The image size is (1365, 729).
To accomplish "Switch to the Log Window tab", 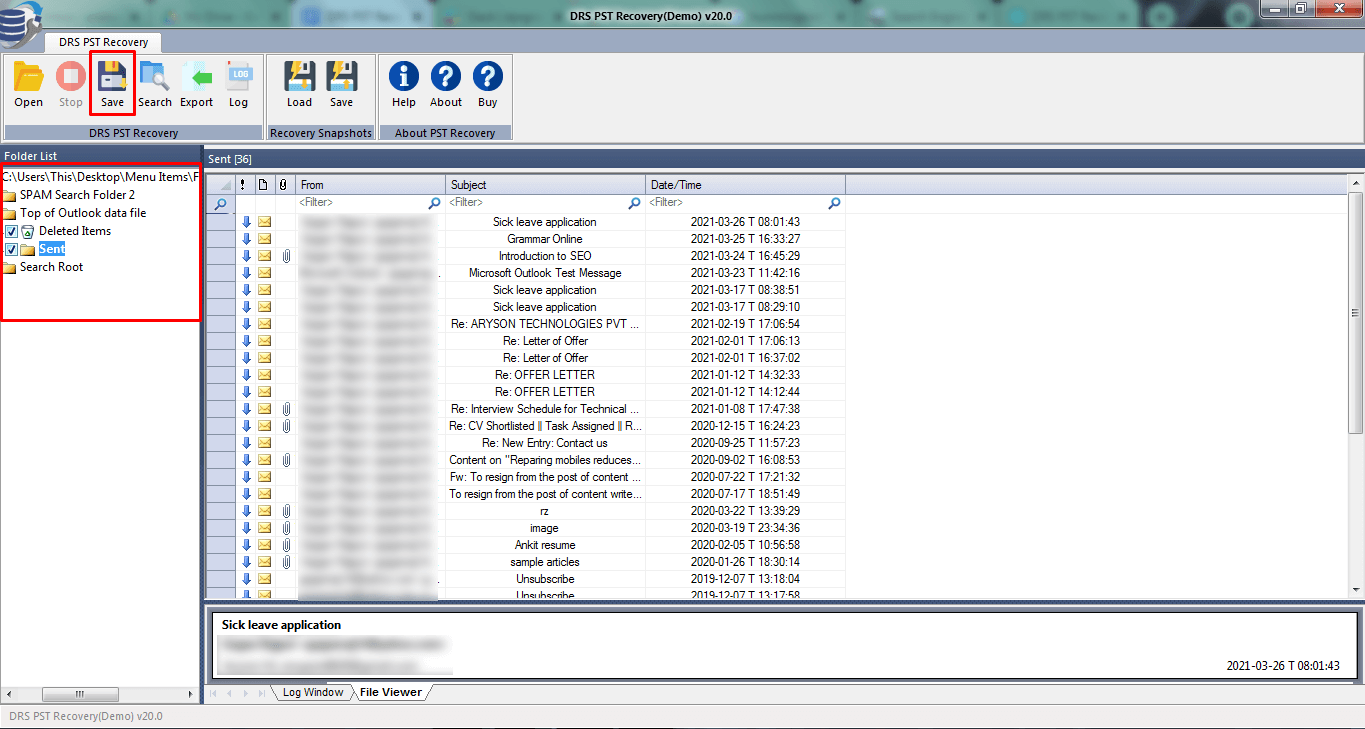I will [x=312, y=692].
